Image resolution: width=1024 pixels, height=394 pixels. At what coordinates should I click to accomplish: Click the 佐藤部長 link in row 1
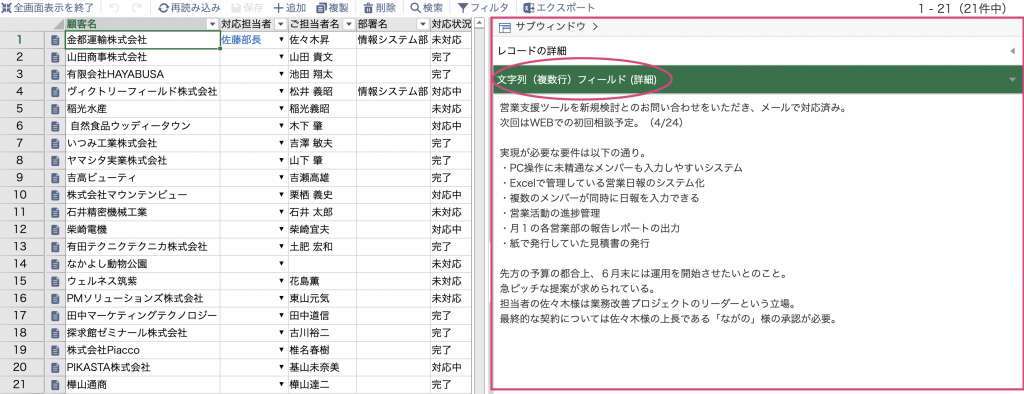pos(242,40)
